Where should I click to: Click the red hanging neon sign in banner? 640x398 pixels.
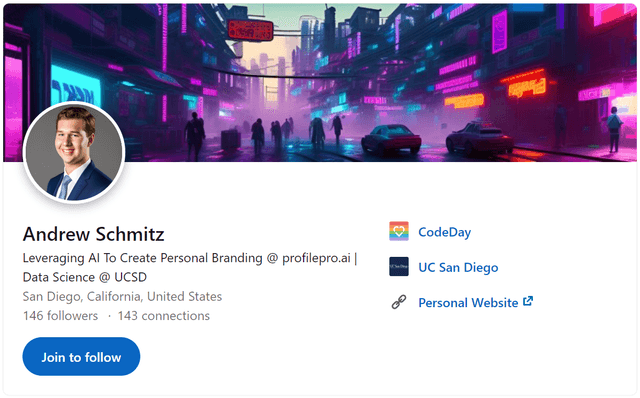250,30
